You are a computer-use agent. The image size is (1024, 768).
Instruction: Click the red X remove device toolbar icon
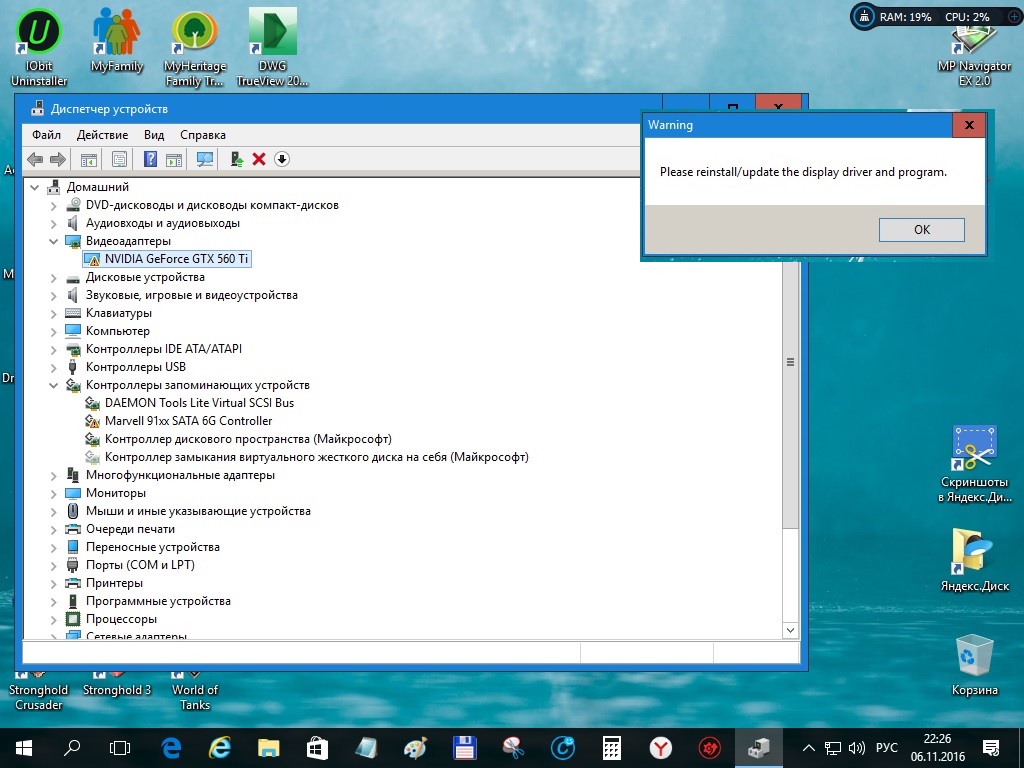tap(259, 159)
